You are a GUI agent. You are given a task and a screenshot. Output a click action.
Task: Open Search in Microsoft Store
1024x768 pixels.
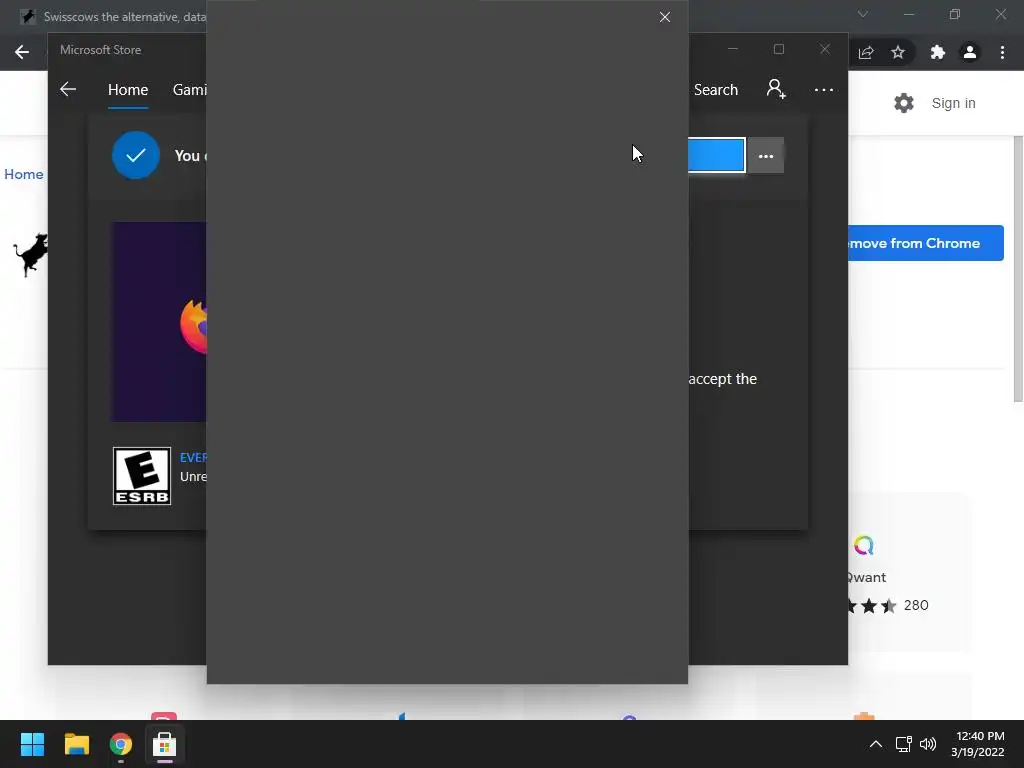(716, 89)
